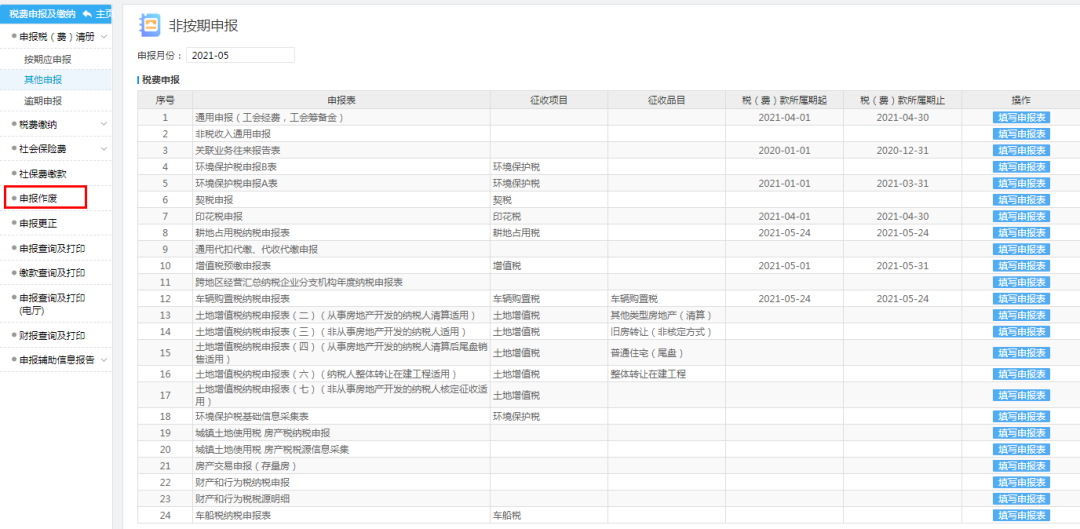Viewport: 1080px width, 529px height.
Task: Click the 主页 back arrow icon
Action: [87, 14]
